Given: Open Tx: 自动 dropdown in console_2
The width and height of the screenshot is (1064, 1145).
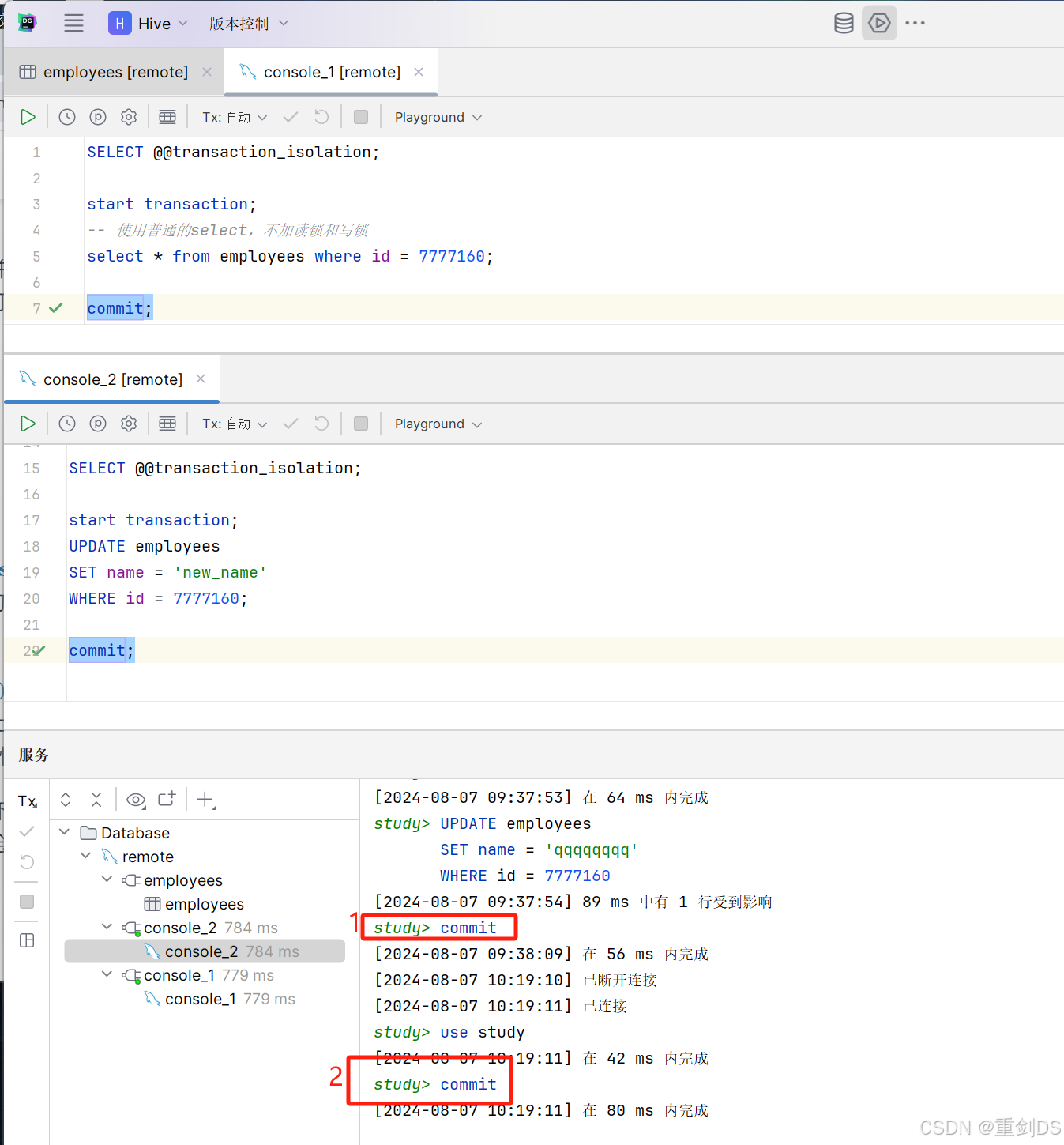Looking at the screenshot, I should [235, 424].
